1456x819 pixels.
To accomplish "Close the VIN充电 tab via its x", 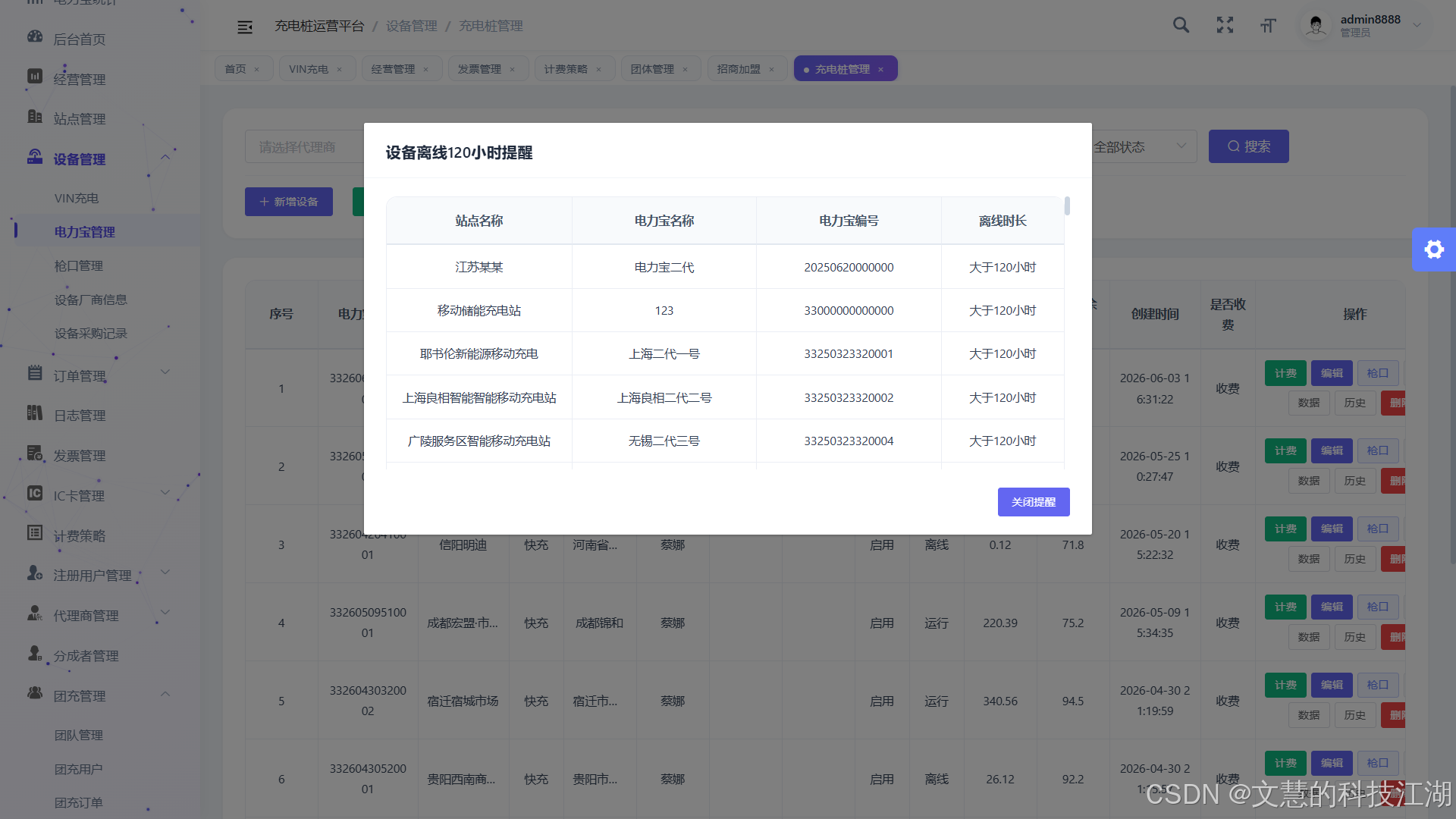I will pyautogui.click(x=339, y=70).
